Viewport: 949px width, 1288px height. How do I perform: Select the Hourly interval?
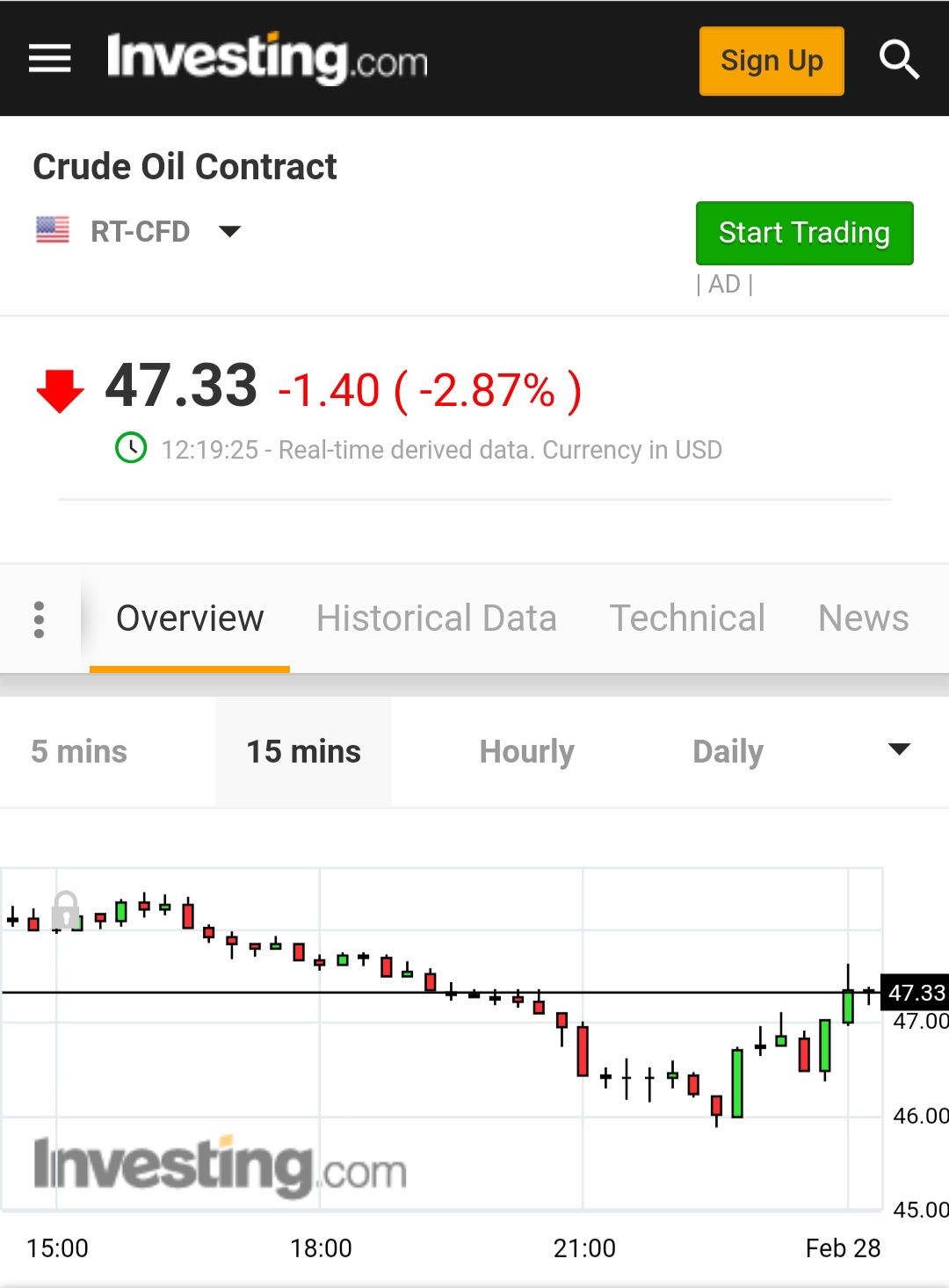tap(527, 752)
